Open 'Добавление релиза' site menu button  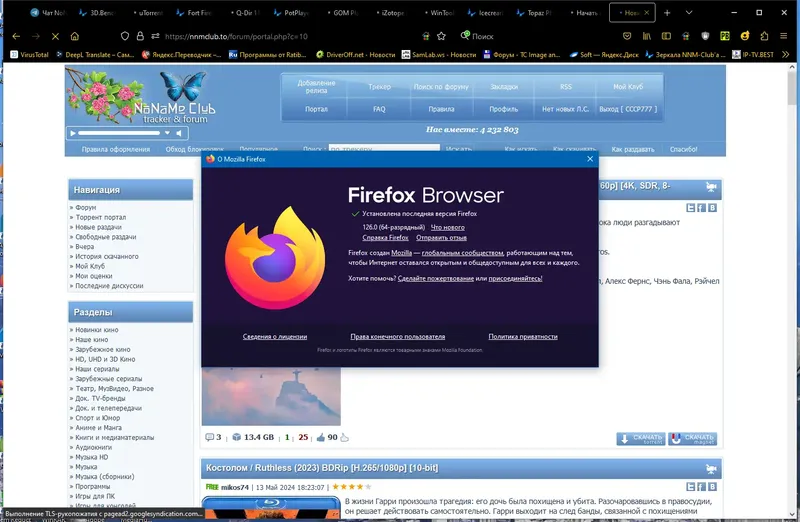click(x=316, y=87)
